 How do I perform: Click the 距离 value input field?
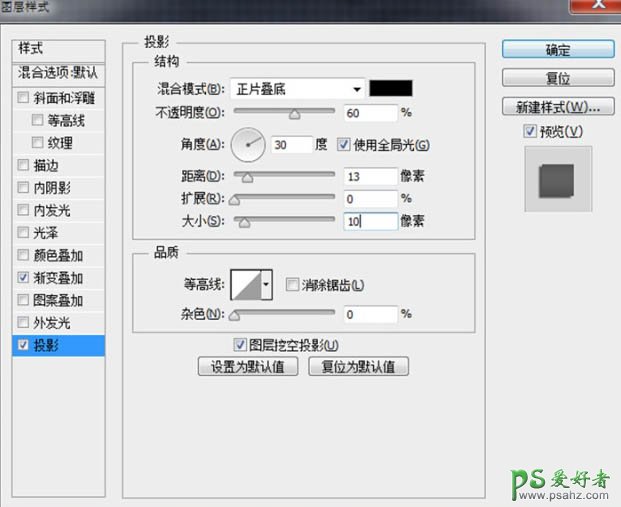[368, 177]
